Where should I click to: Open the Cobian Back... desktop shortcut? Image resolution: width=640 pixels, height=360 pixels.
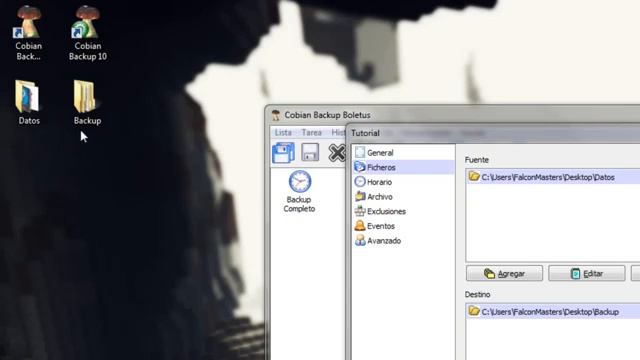click(x=29, y=33)
